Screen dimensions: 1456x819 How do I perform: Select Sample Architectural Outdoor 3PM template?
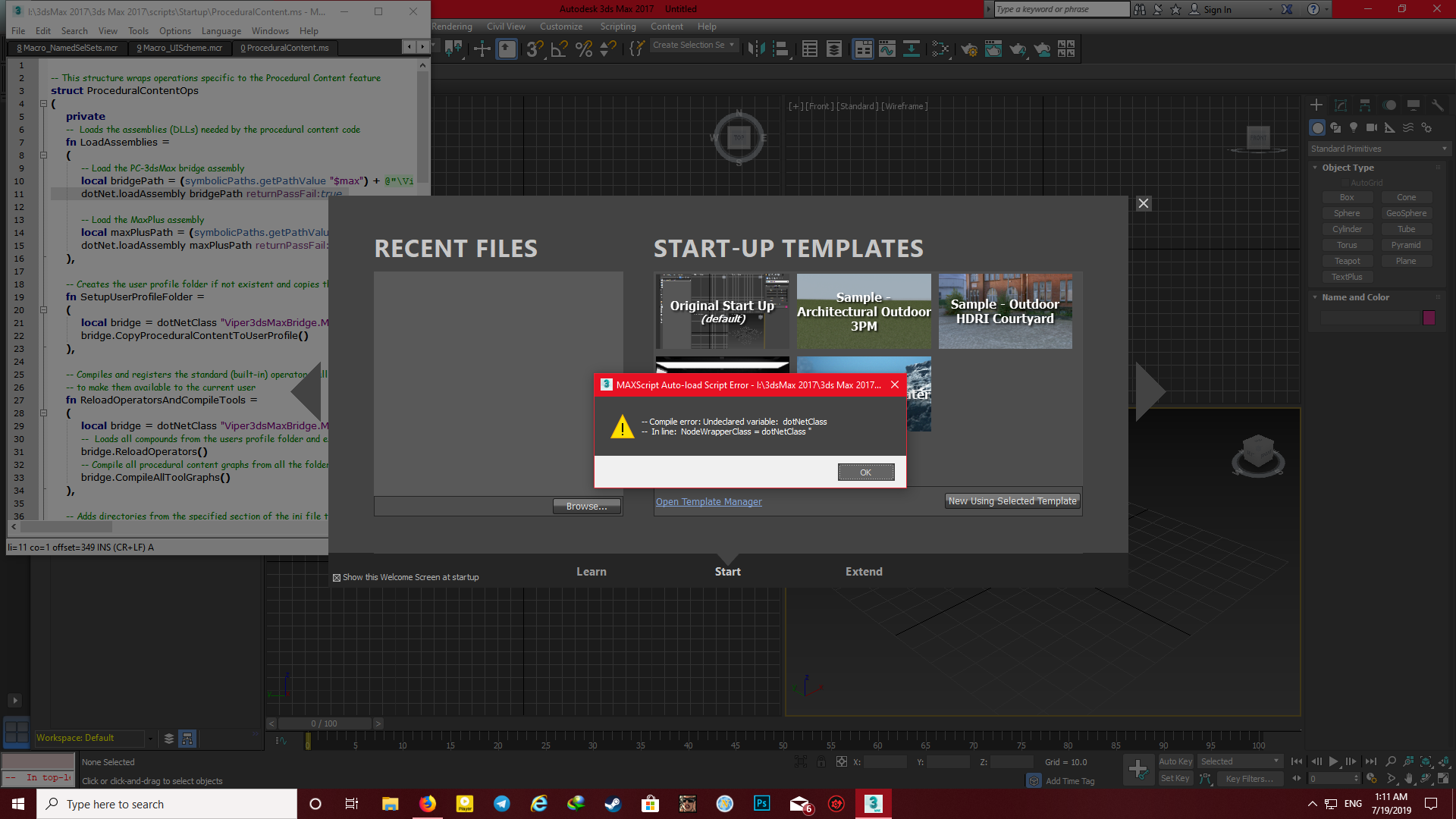click(x=864, y=312)
